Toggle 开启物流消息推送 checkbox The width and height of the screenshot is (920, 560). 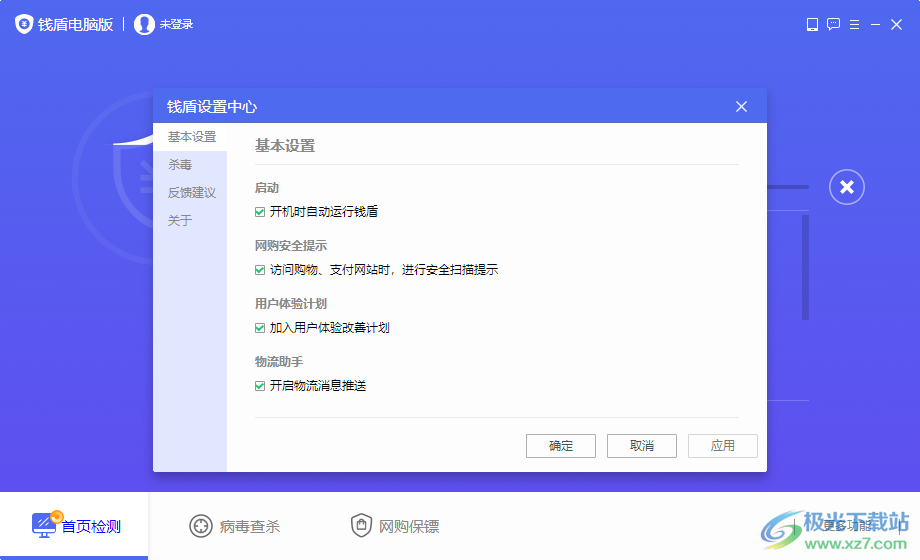pos(260,386)
